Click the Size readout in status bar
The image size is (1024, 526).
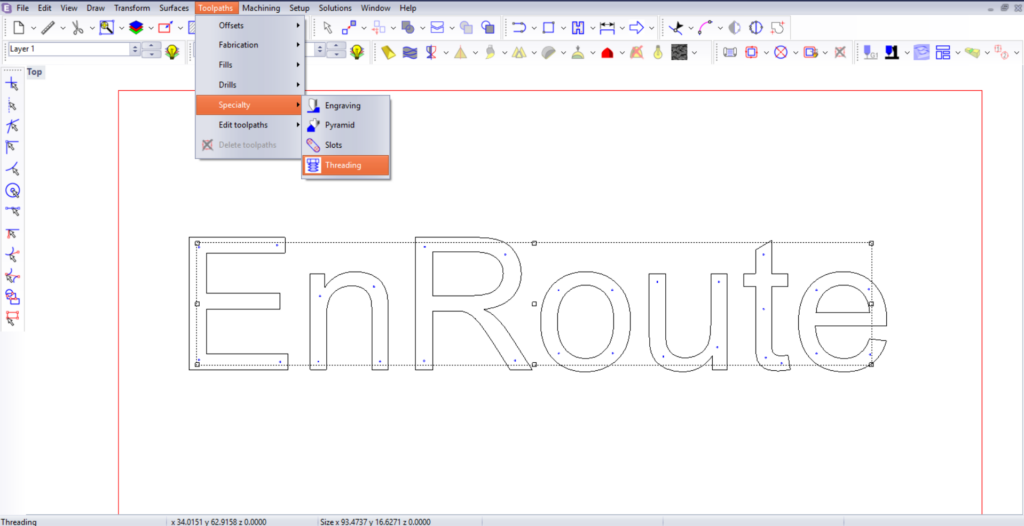click(376, 521)
